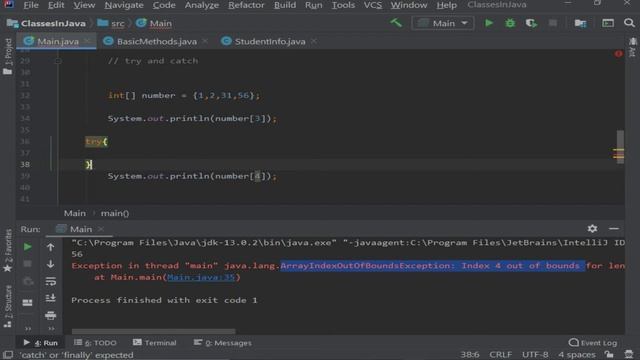Open the Navigate menu
Viewport: 640px width, 360px height.
(124, 5)
